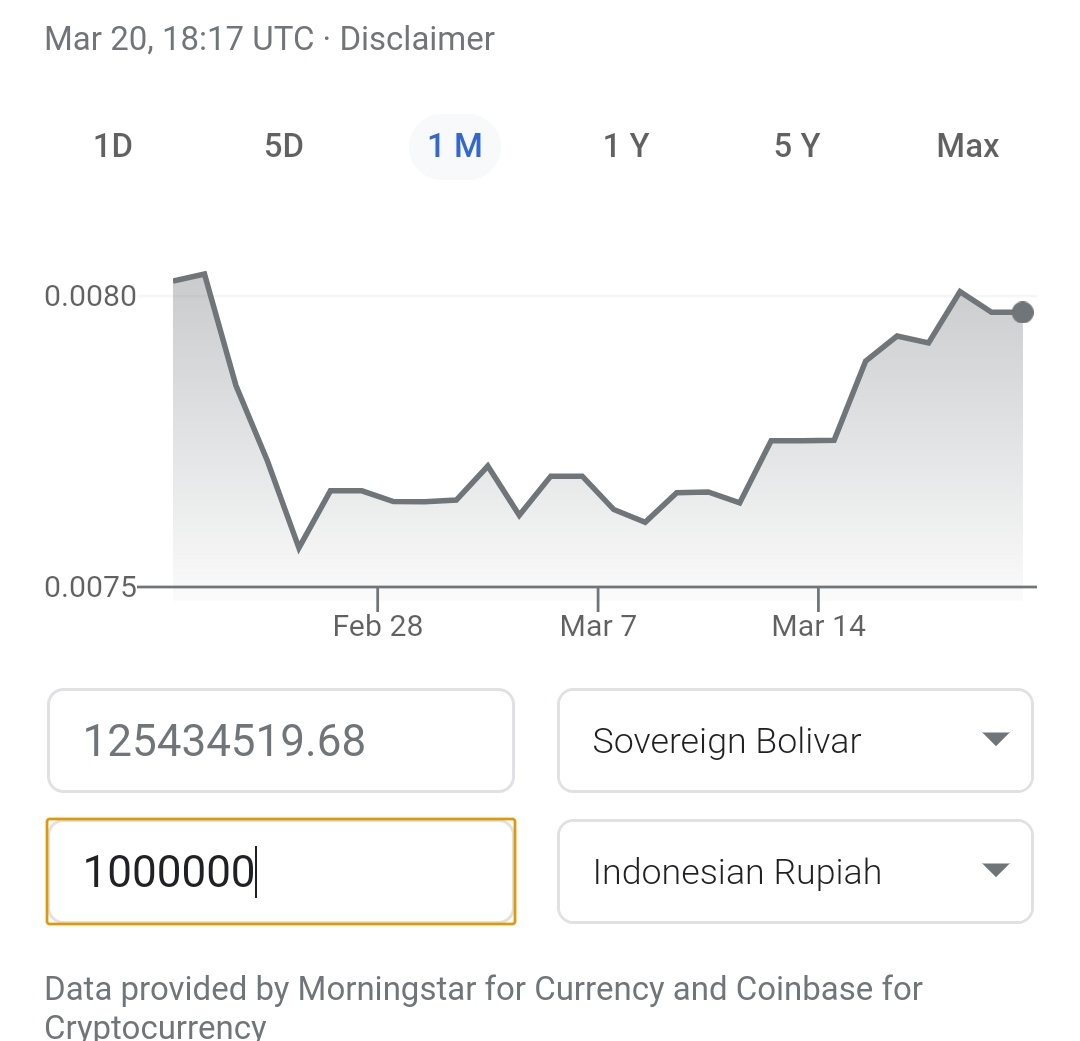Image resolution: width=1080 pixels, height=1041 pixels.
Task: Show the Max range chart
Action: click(968, 146)
